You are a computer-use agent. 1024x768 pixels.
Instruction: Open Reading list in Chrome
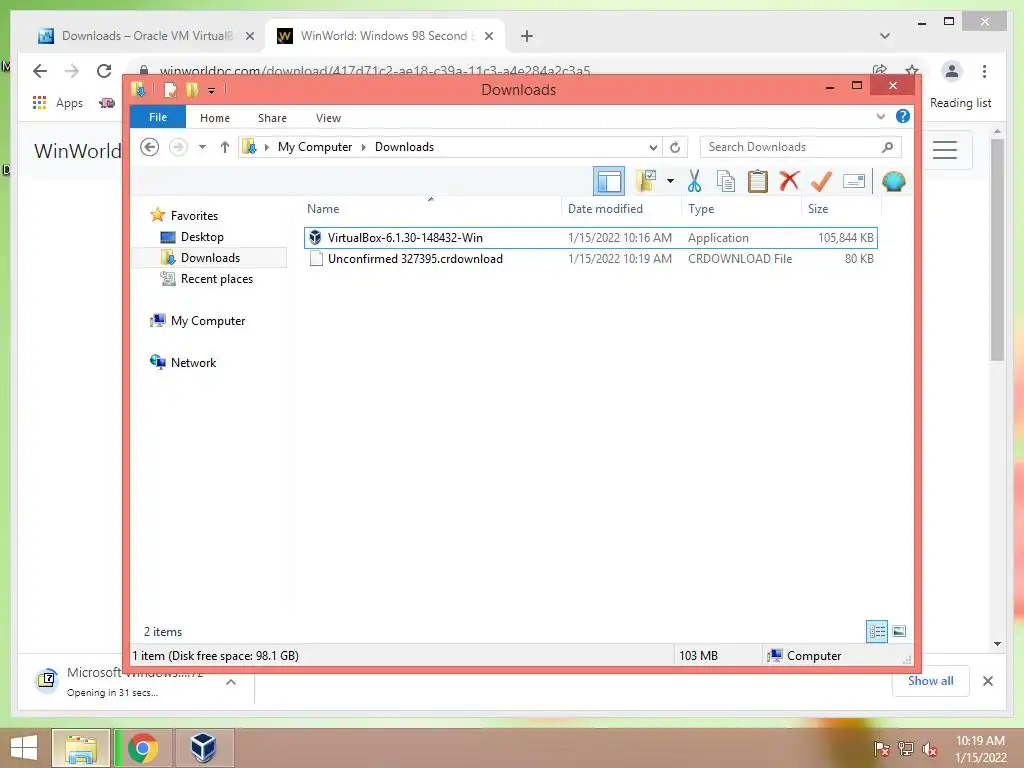(x=960, y=103)
